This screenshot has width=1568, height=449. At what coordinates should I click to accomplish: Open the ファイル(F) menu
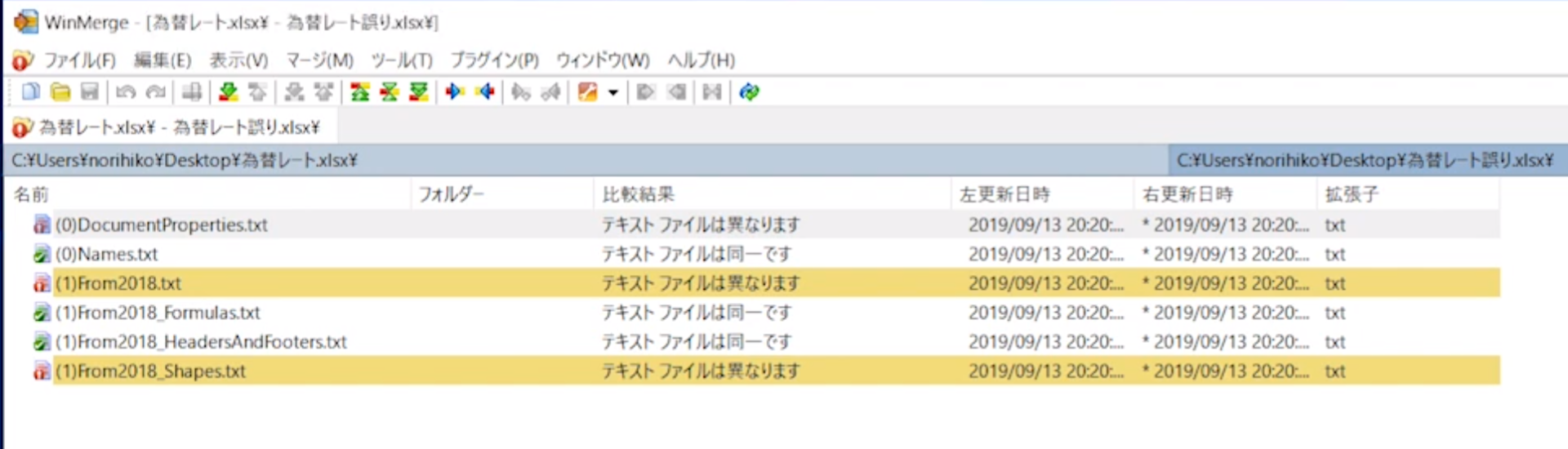78,60
